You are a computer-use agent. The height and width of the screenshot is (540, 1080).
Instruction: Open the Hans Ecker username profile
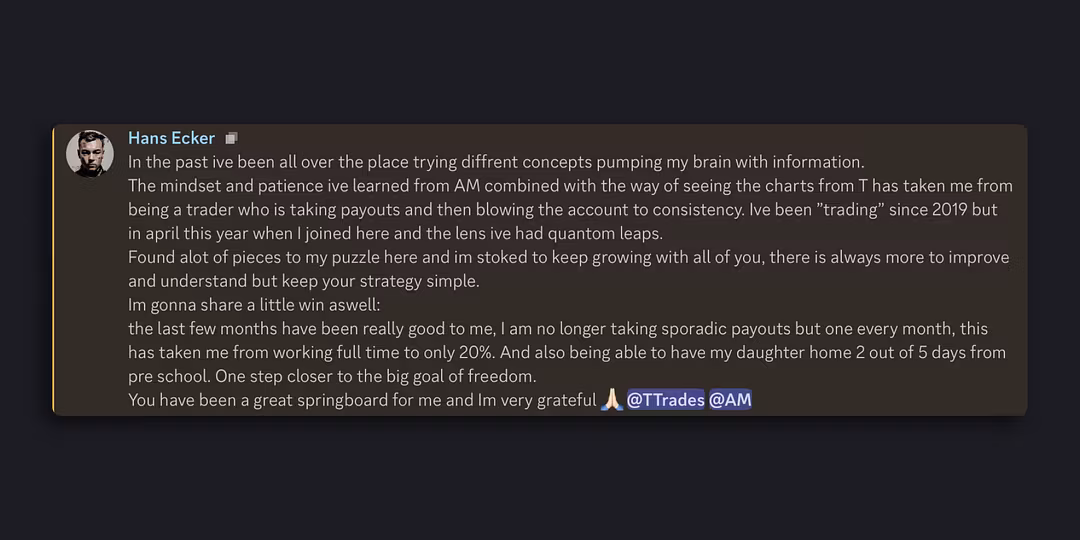(171, 138)
